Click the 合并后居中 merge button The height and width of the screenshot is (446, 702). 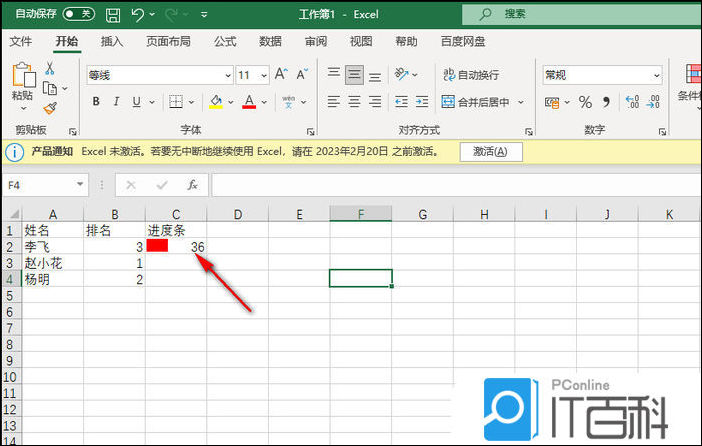pyautogui.click(x=475, y=102)
